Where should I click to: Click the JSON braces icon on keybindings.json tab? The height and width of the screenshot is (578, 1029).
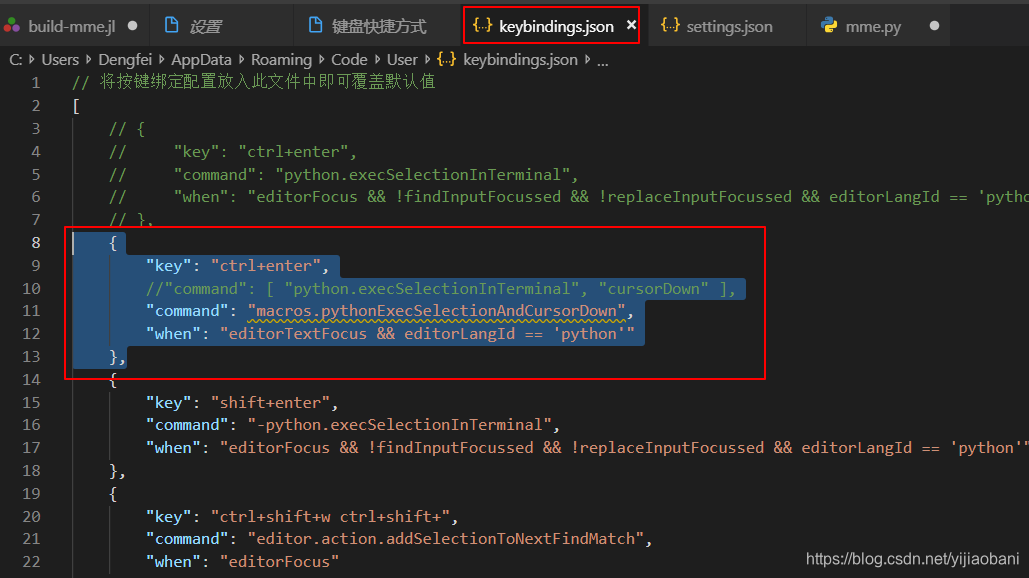coord(481,25)
